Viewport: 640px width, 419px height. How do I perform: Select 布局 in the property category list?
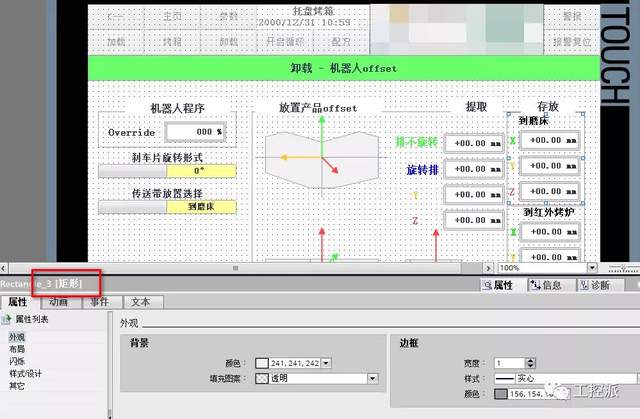coord(17,349)
